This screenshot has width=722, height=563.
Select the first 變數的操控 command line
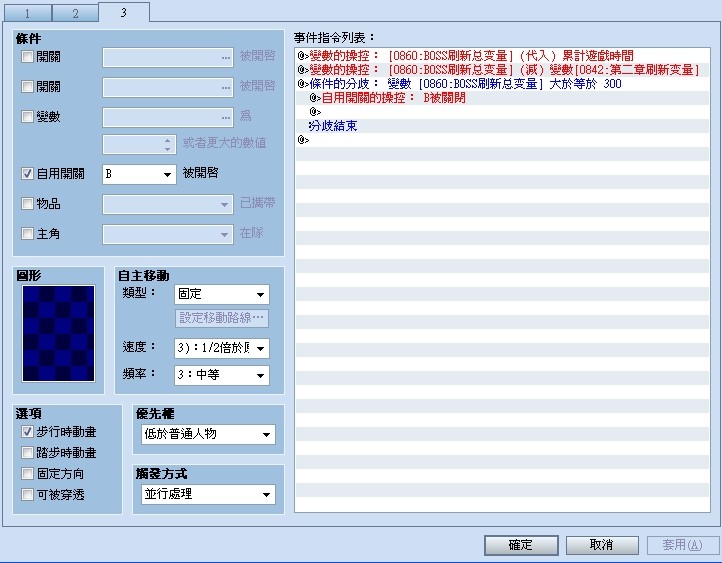pos(502,56)
